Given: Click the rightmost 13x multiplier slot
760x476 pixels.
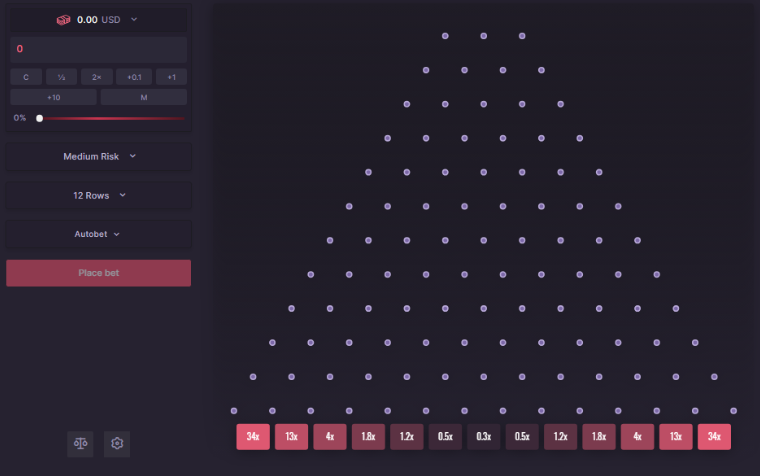Looking at the screenshot, I should [675, 437].
